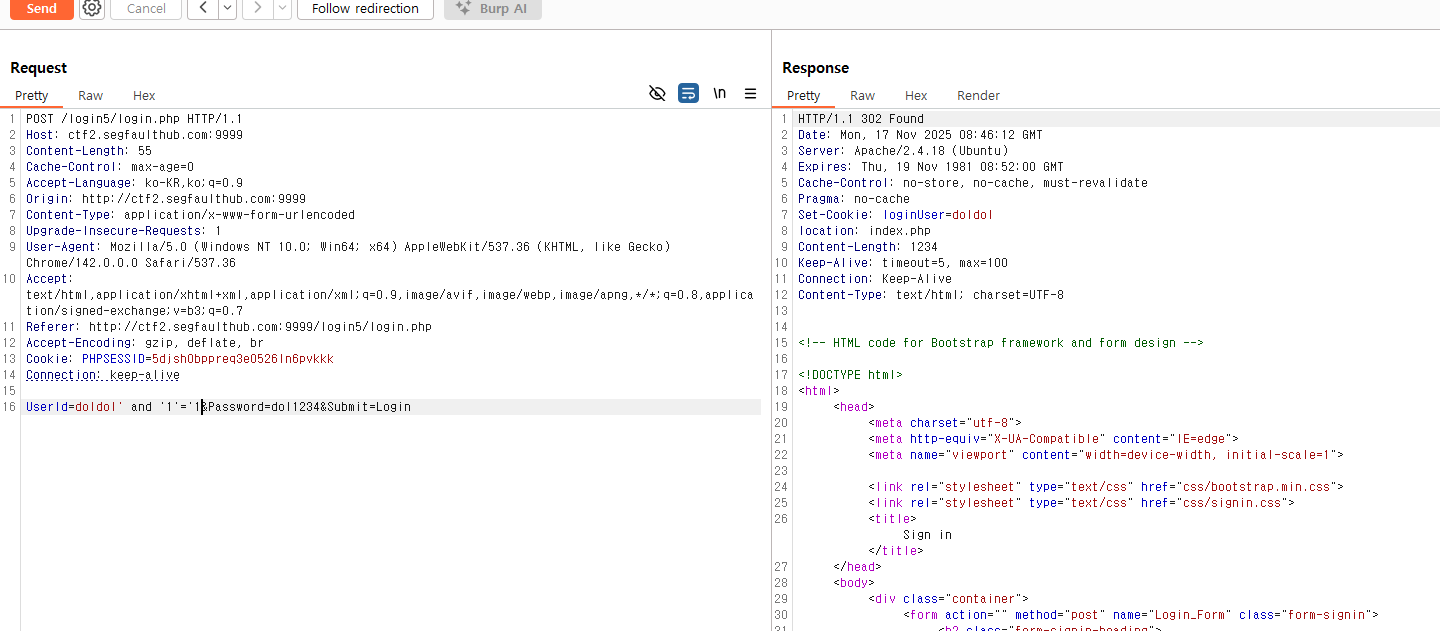
Task: Expand the back history dropdown arrow
Action: pyautogui.click(x=227, y=8)
